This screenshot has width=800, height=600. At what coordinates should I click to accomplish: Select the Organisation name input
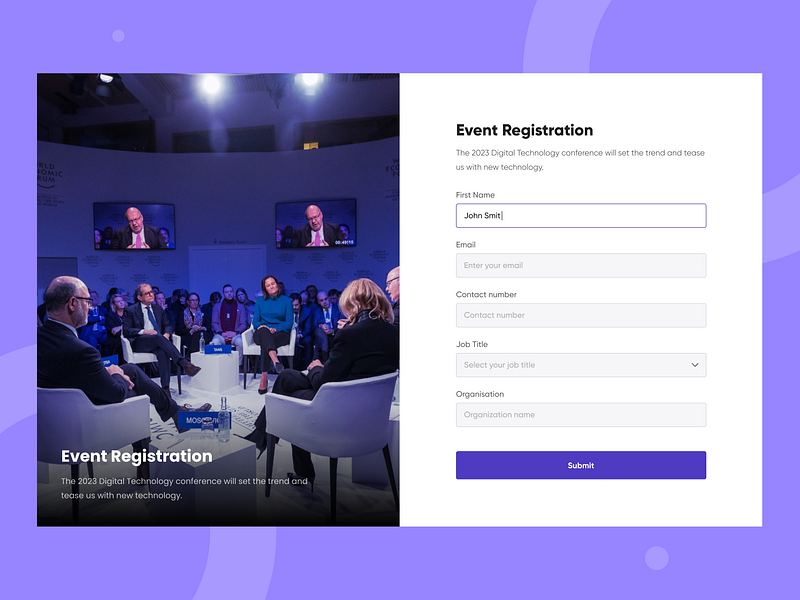pos(580,415)
